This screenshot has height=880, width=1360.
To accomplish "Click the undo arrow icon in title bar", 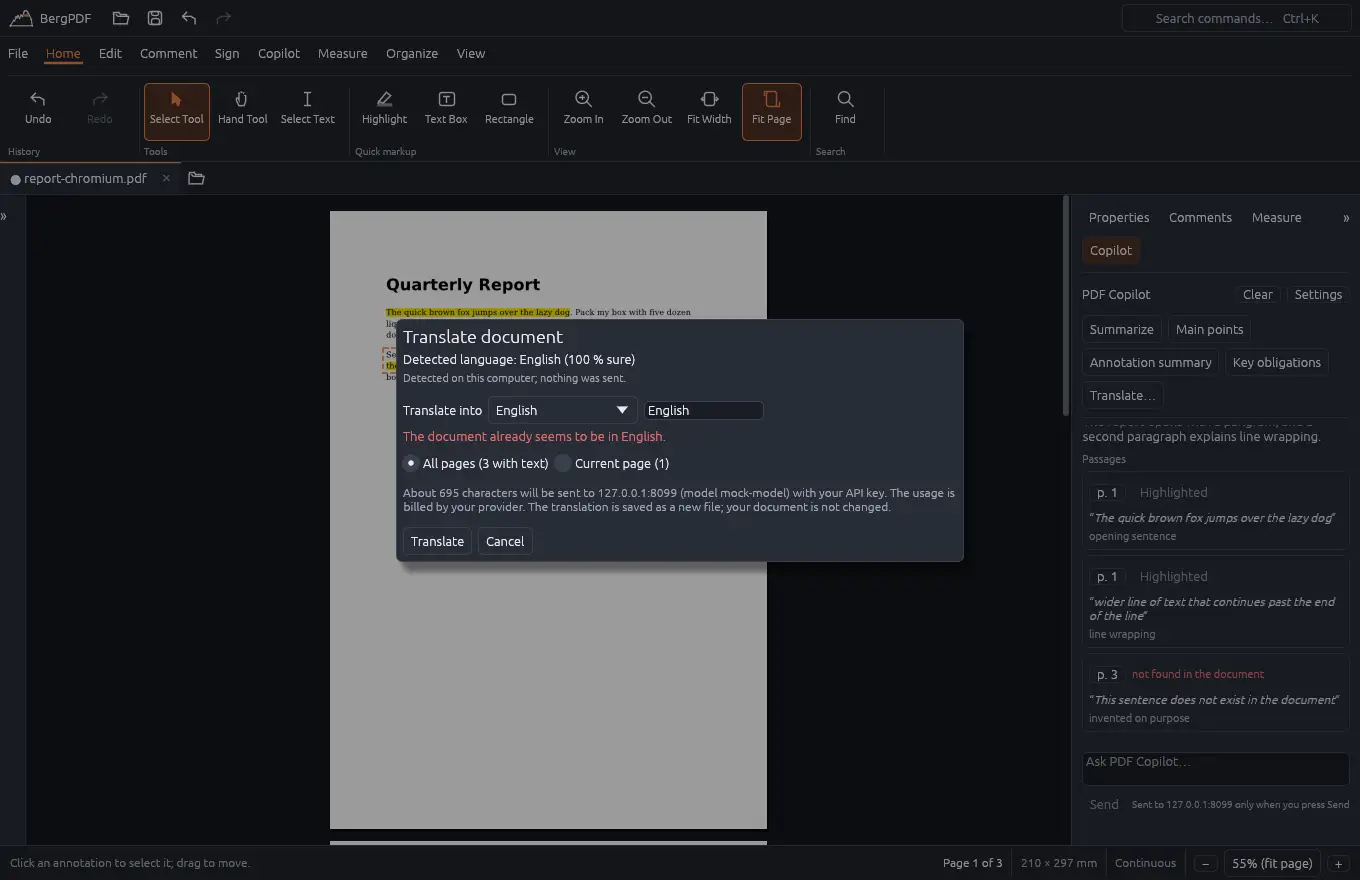I will point(189,18).
